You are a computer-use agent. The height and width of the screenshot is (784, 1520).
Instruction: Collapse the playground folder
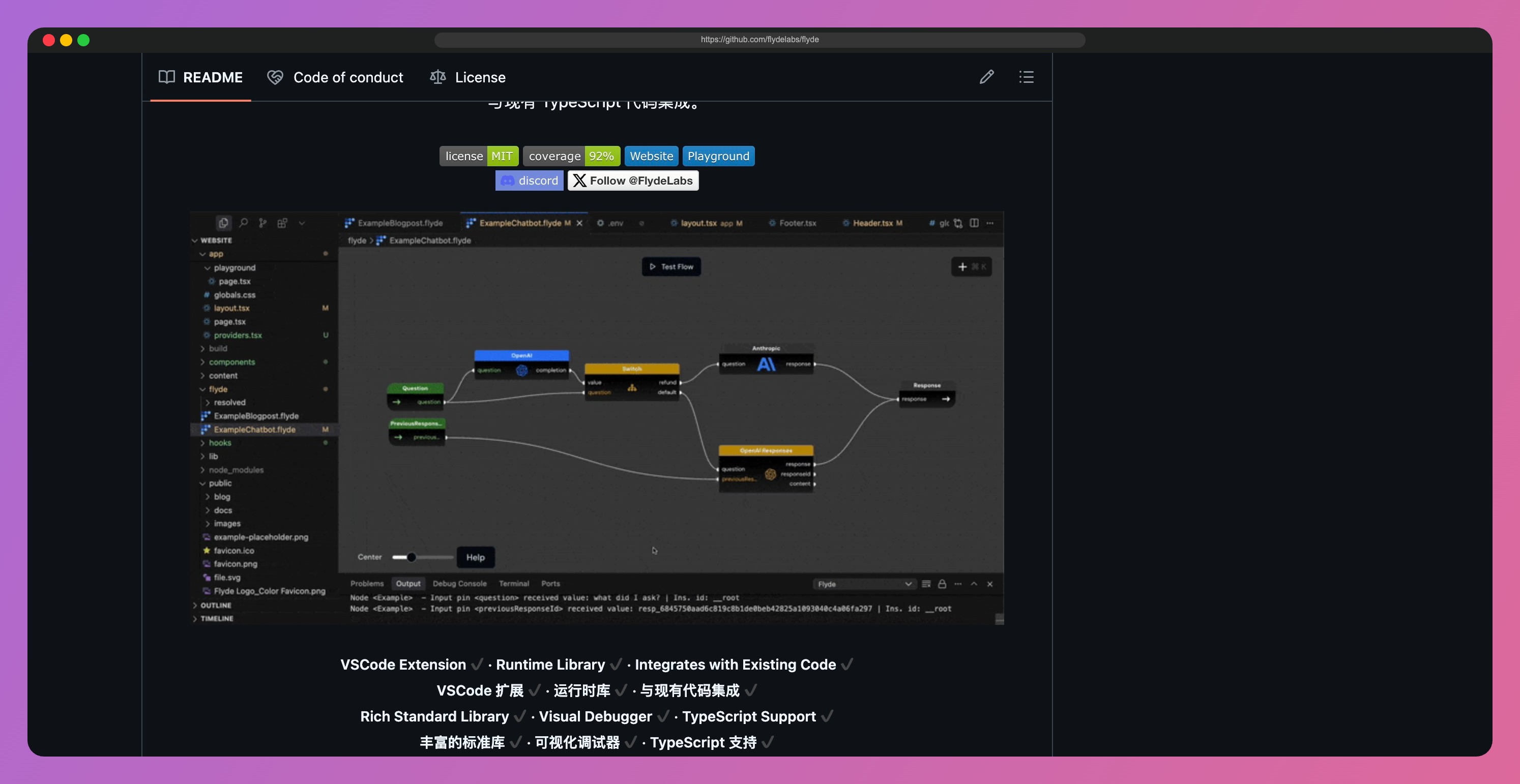(207, 268)
